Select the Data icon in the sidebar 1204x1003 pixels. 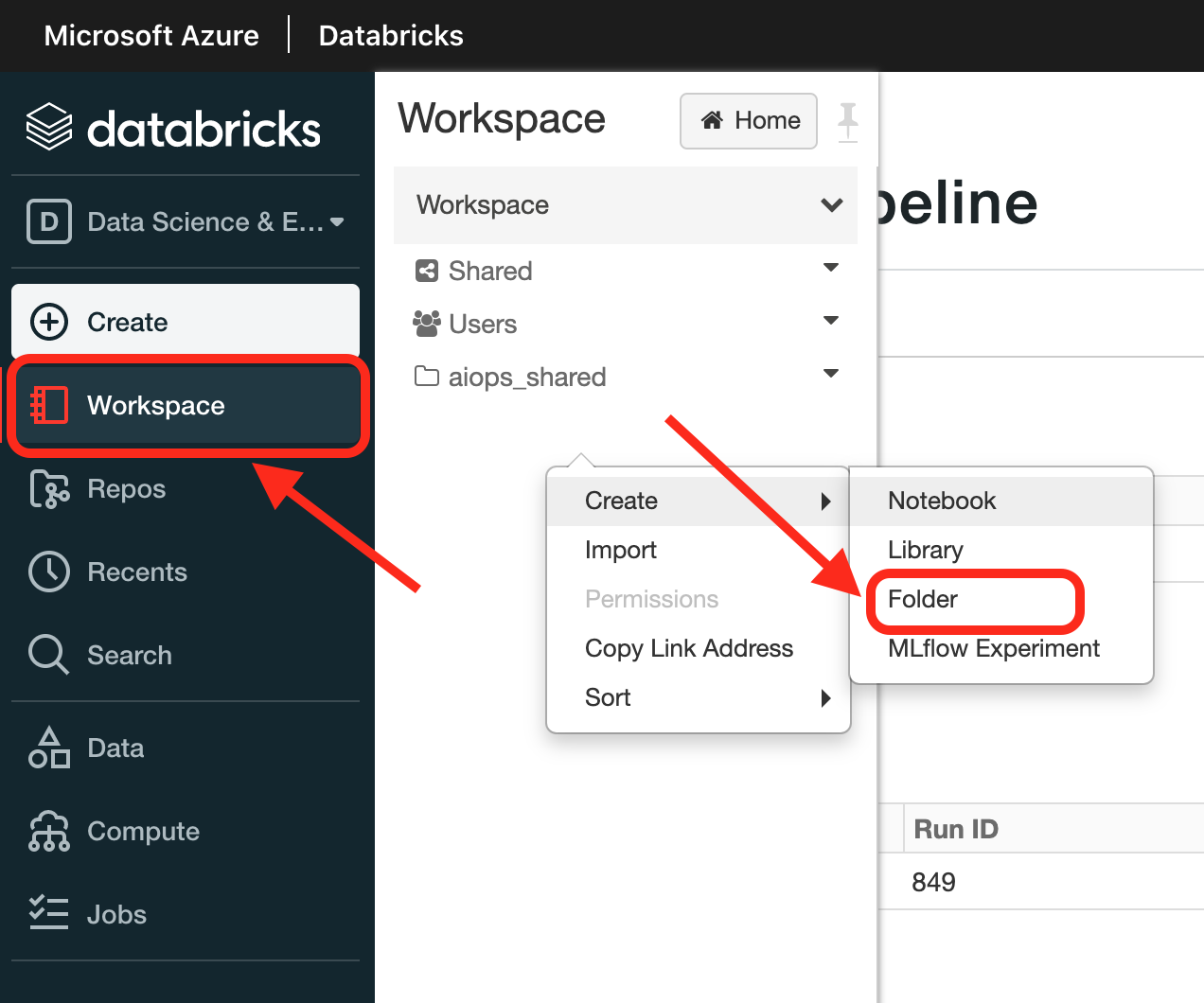pyautogui.click(x=48, y=748)
